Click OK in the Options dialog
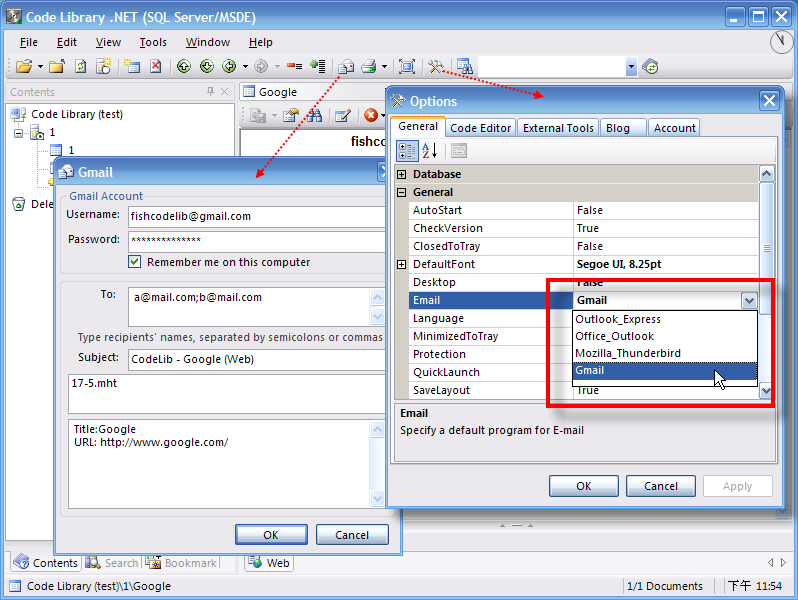Screen dimensions: 798x600 click(x=584, y=486)
